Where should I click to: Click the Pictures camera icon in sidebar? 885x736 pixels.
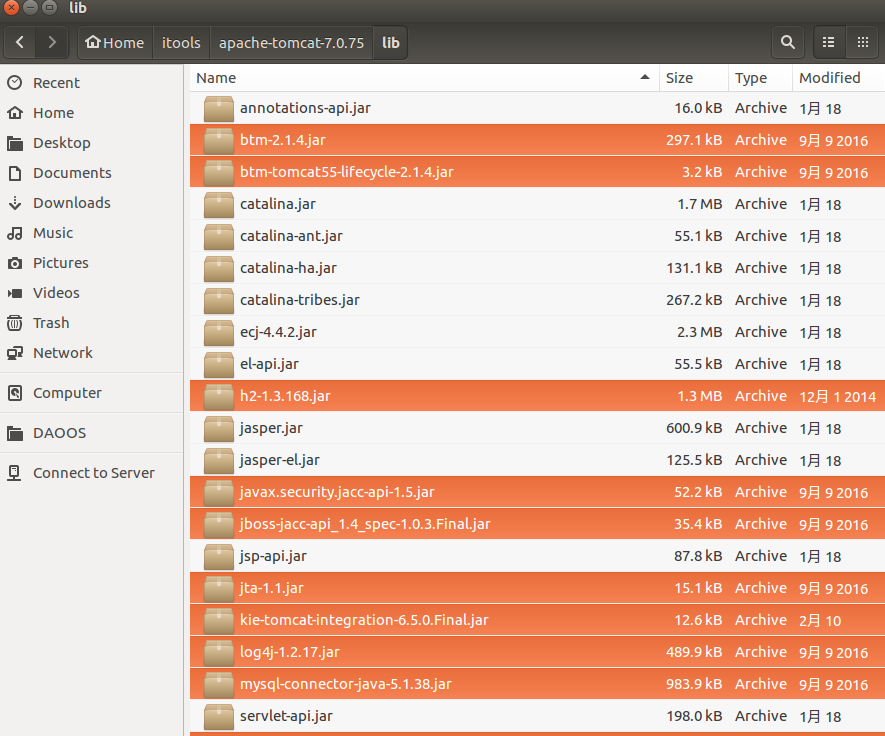(15, 263)
